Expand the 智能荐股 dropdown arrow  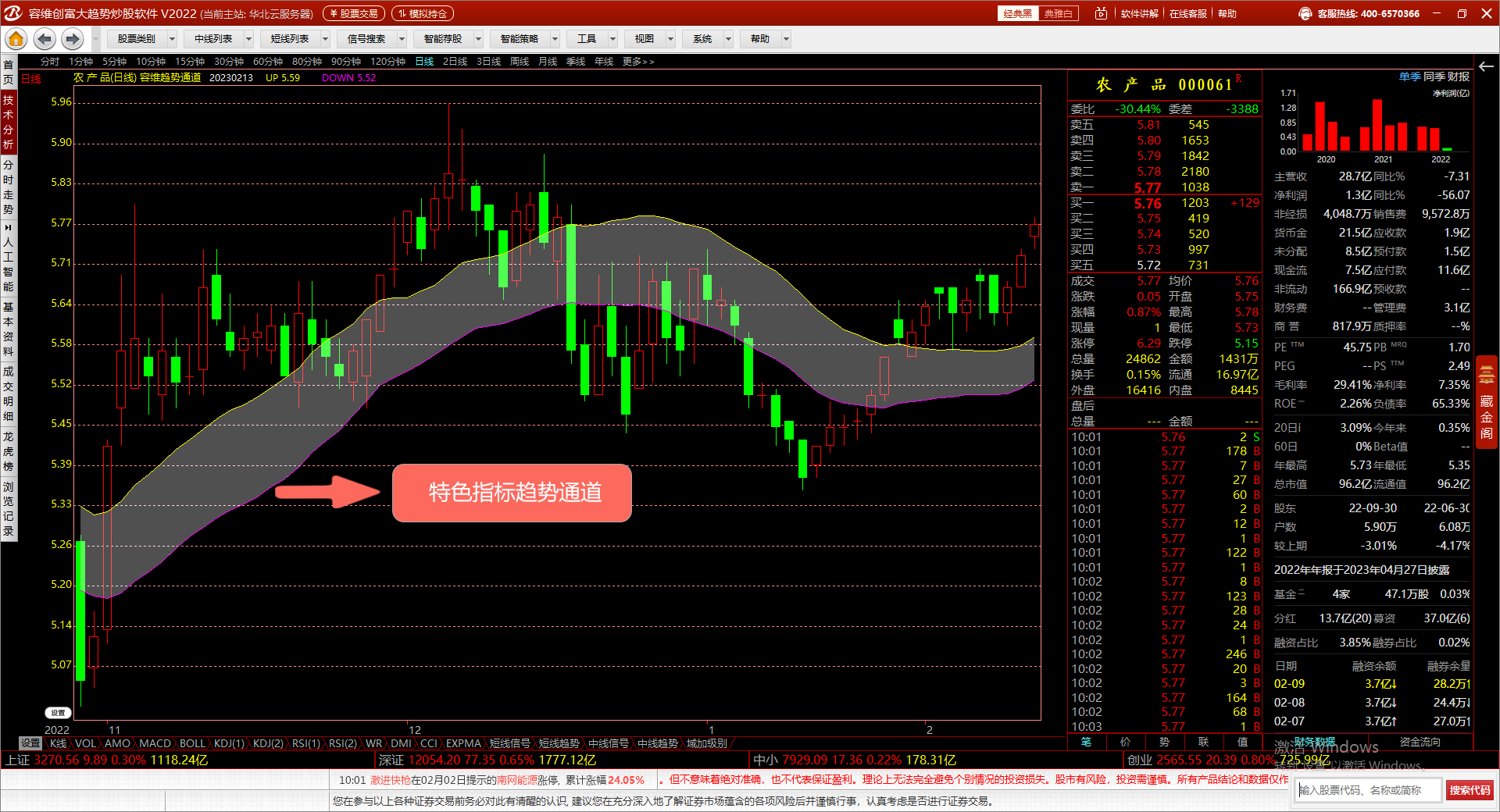click(x=478, y=39)
